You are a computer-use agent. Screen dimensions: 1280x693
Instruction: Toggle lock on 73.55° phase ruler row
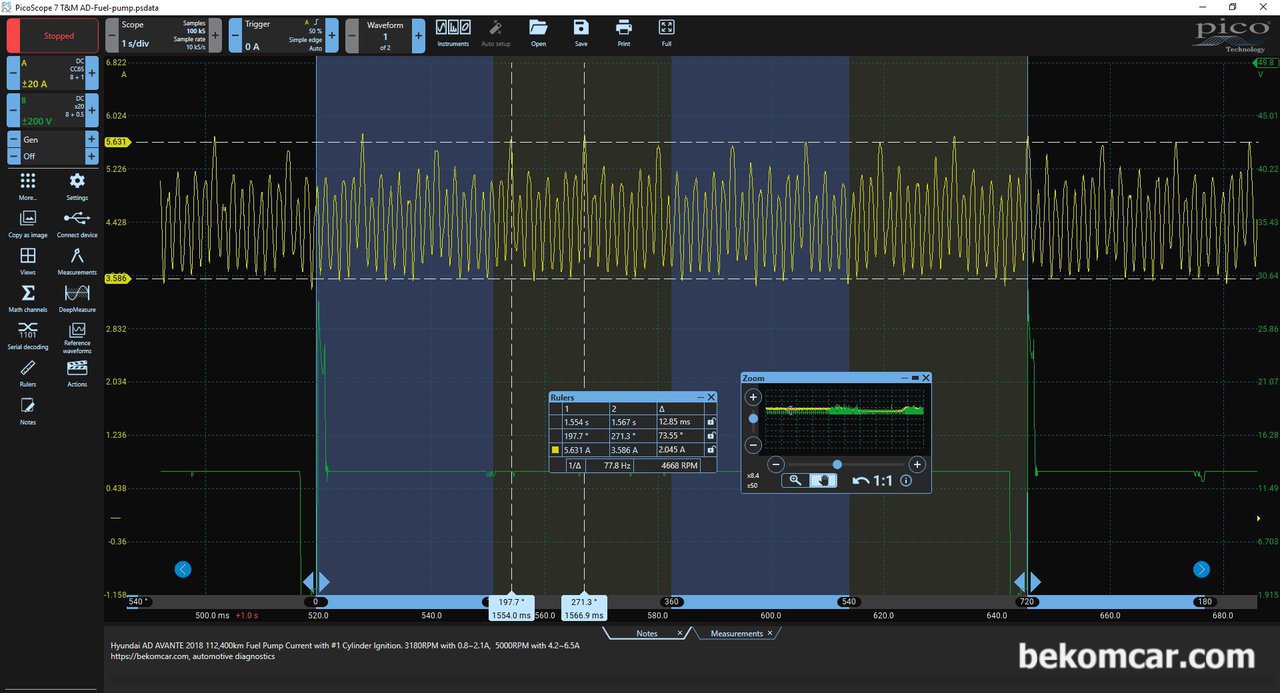click(x=711, y=436)
